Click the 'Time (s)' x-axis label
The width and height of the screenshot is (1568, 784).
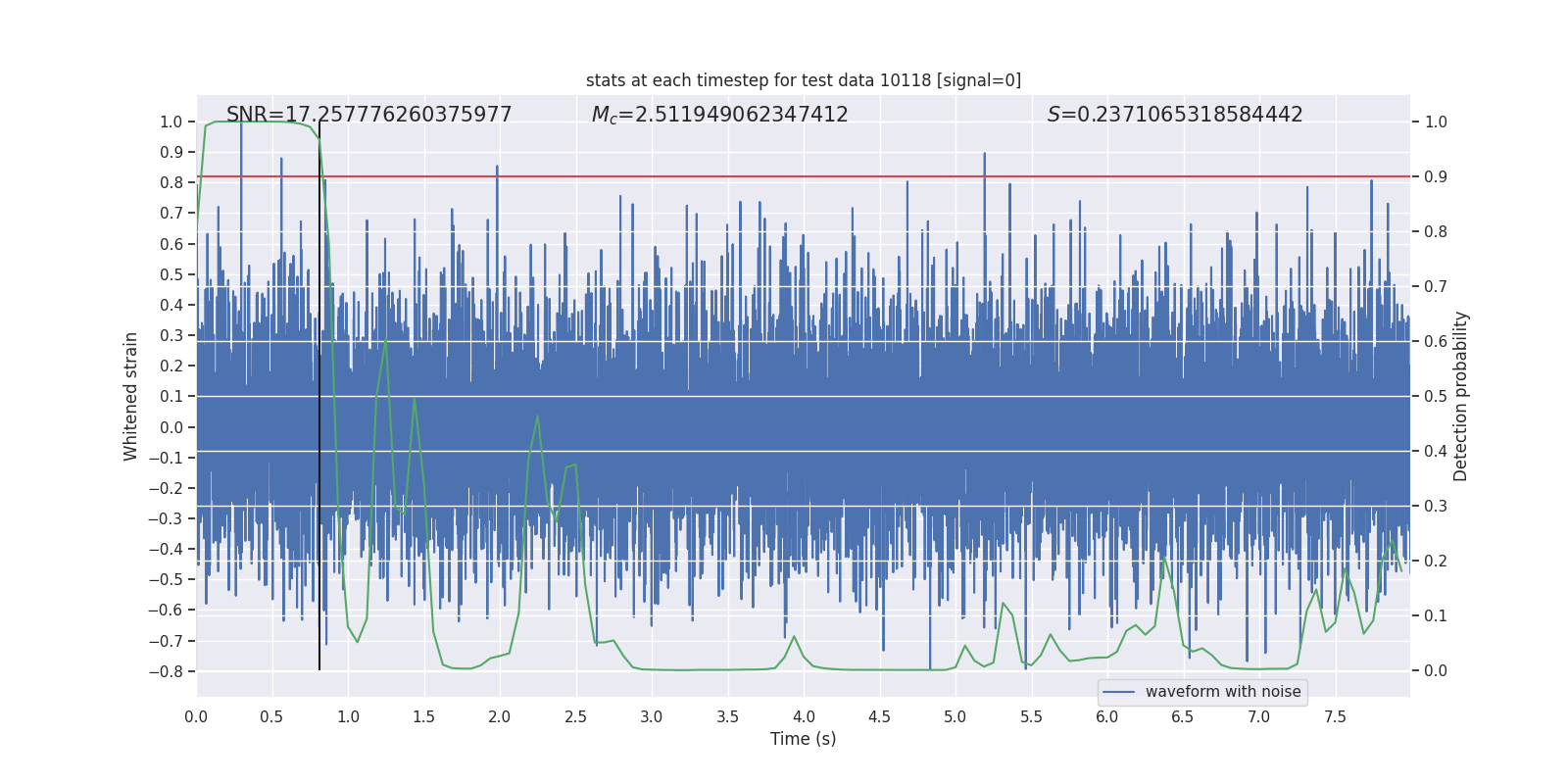[x=803, y=739]
